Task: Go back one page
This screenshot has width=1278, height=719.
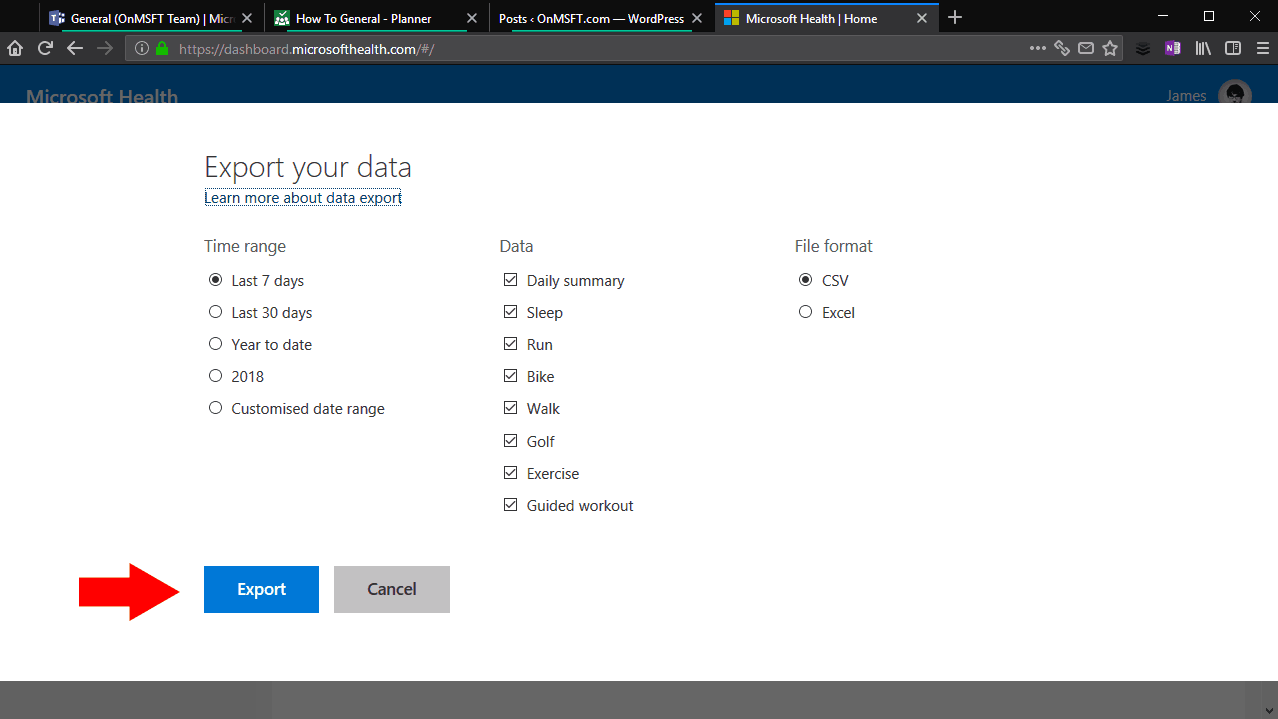Action: click(75, 48)
